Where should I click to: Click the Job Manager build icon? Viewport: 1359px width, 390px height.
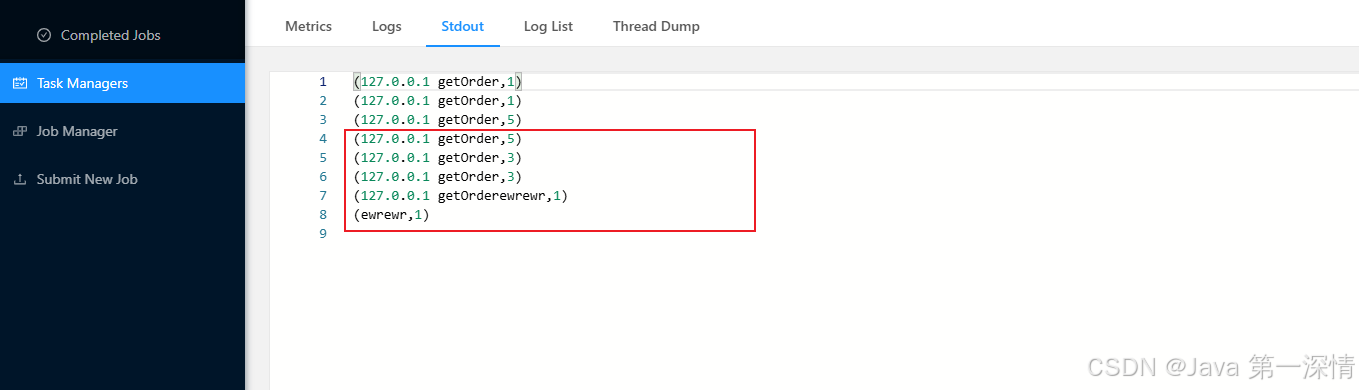point(19,131)
